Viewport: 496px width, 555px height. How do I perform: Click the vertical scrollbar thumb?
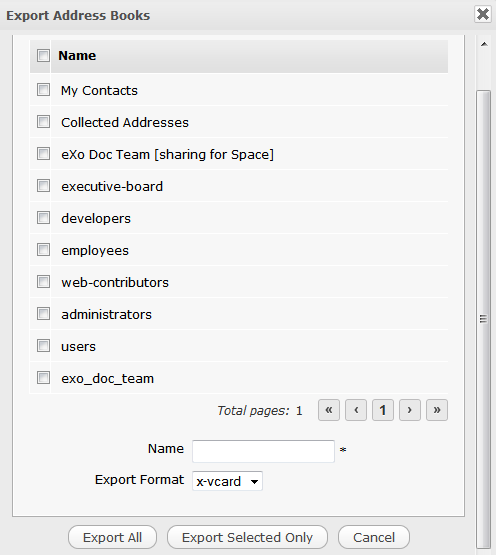click(484, 319)
